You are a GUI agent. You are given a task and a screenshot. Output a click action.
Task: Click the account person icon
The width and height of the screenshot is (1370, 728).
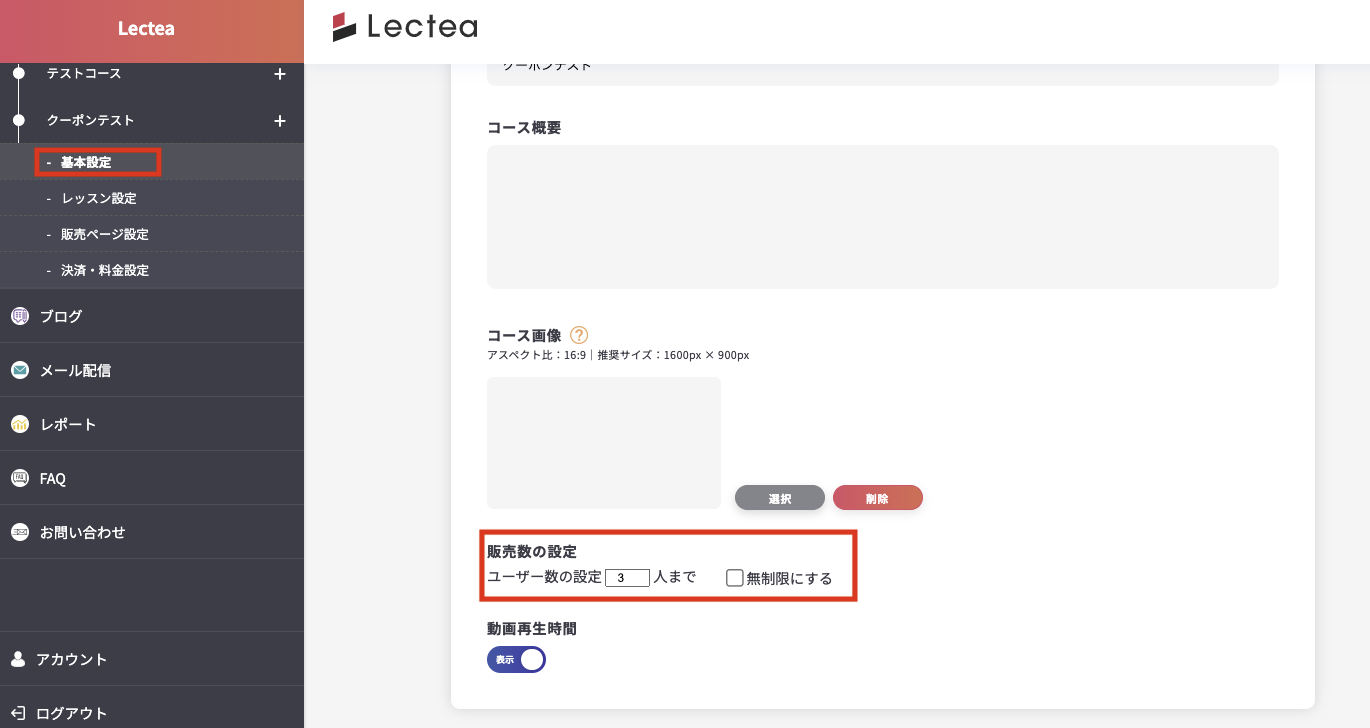[18, 659]
